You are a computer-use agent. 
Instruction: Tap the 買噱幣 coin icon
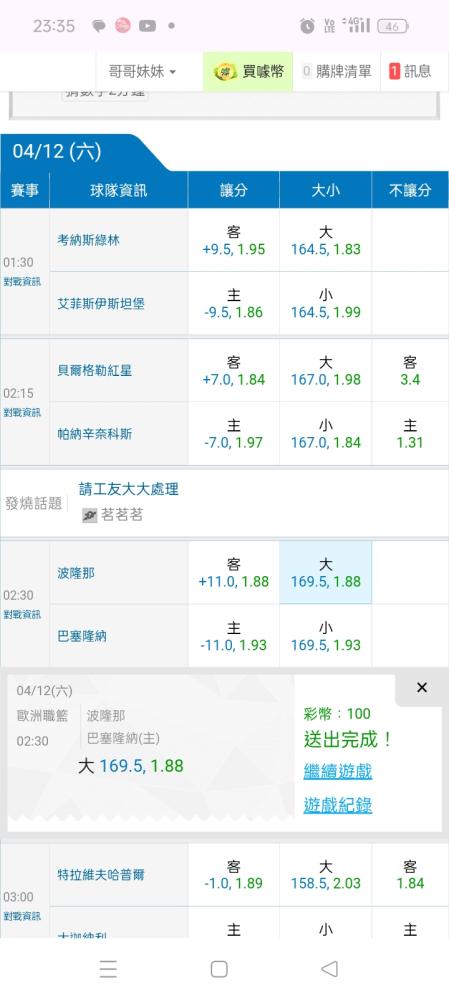(x=224, y=71)
